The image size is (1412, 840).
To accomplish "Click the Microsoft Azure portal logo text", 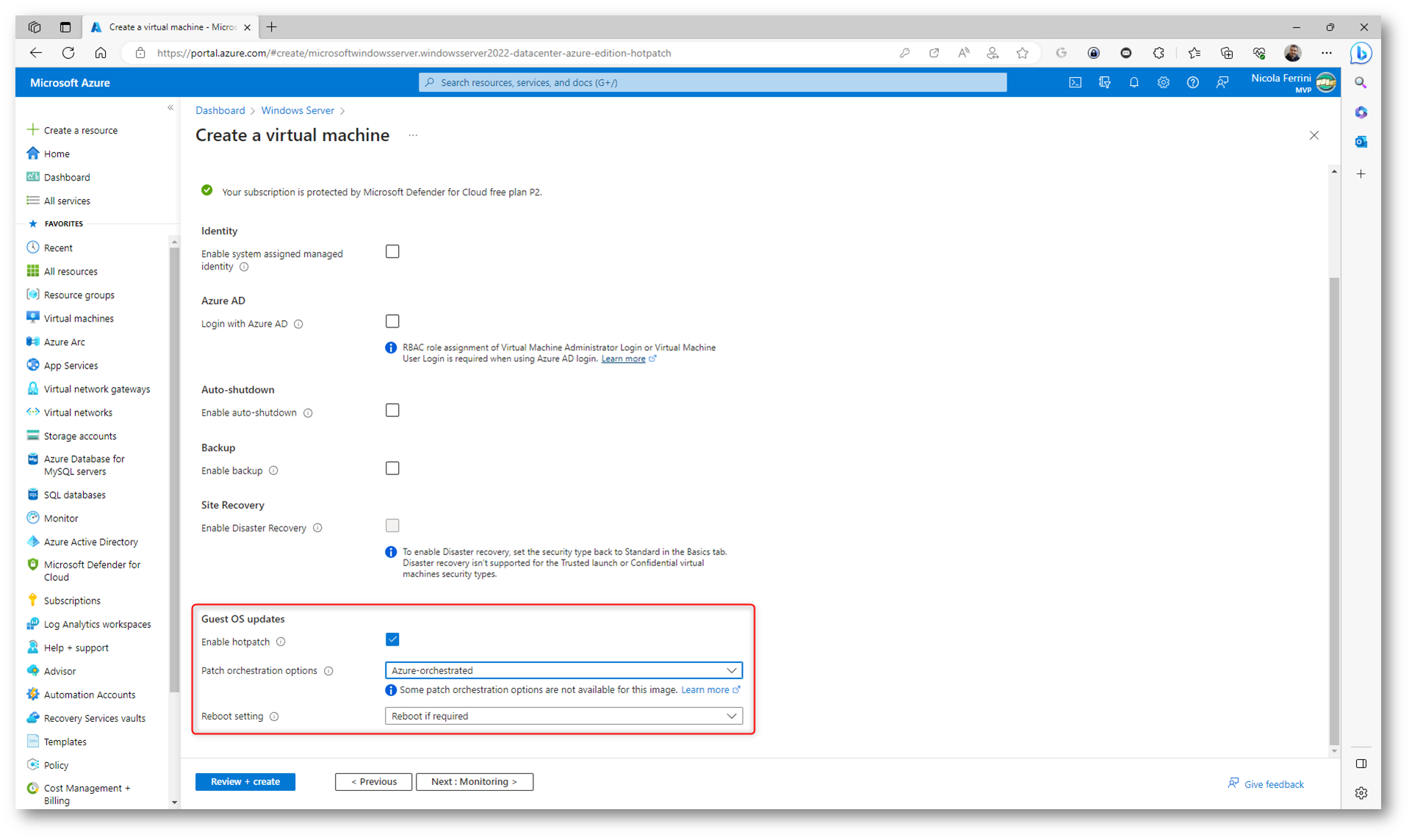I will [x=70, y=83].
